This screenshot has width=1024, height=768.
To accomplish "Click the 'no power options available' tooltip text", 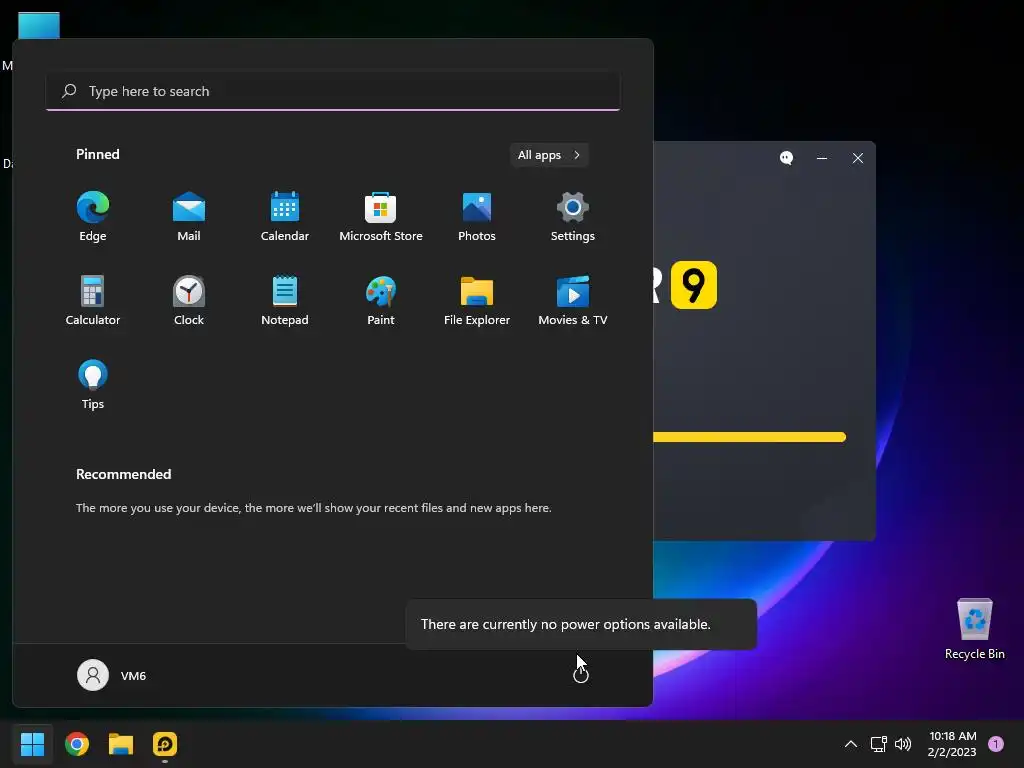I will coord(566,624).
